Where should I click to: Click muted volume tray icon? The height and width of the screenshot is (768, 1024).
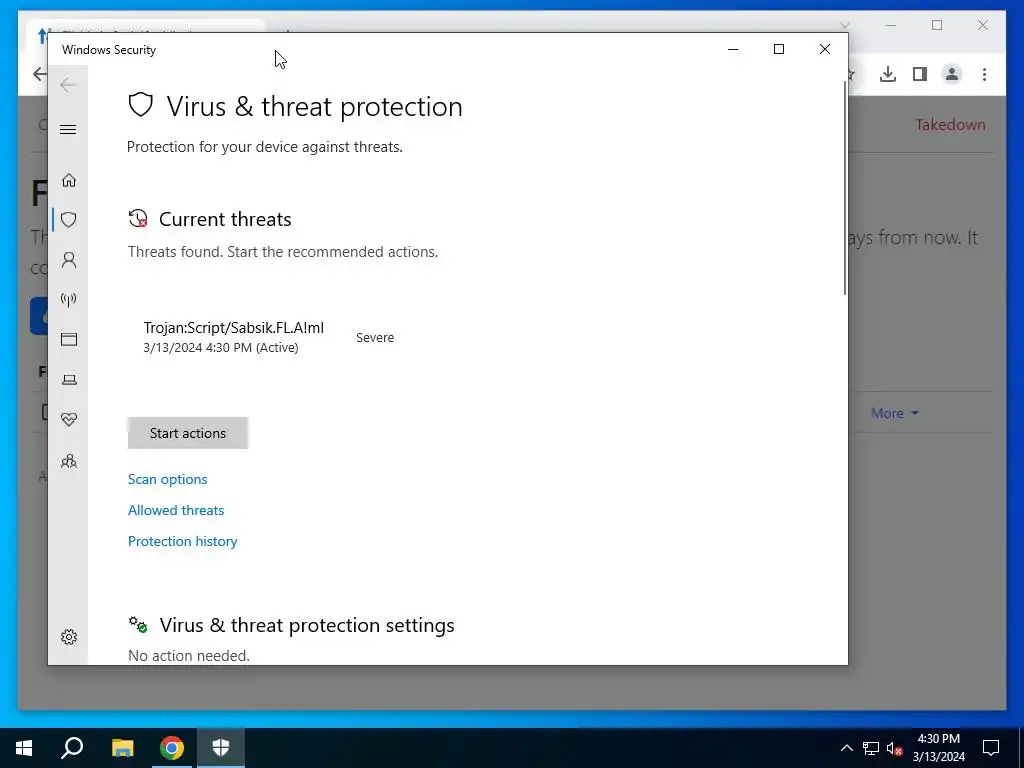coord(895,748)
